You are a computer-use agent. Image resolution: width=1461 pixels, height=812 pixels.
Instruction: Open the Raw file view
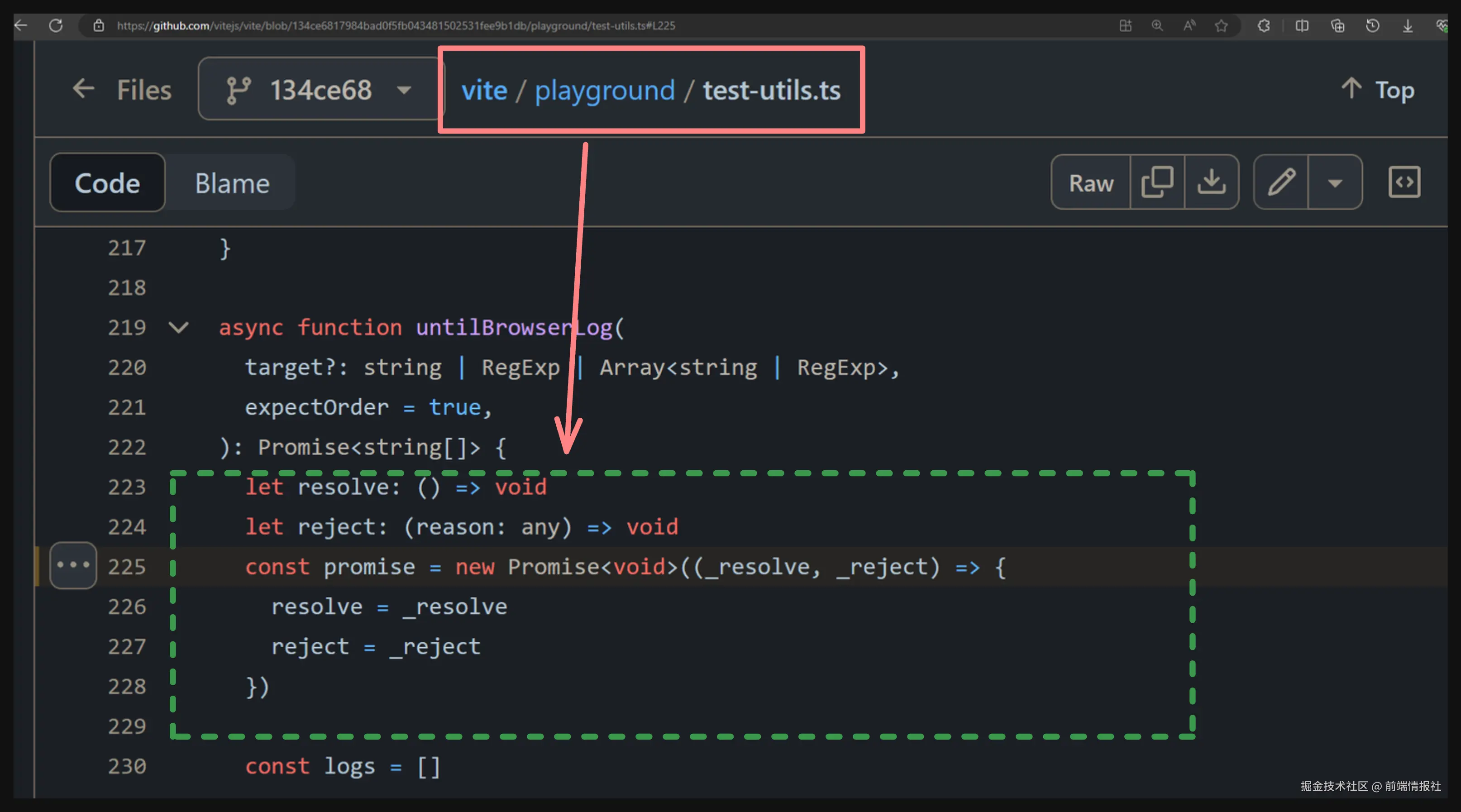coord(1091,182)
